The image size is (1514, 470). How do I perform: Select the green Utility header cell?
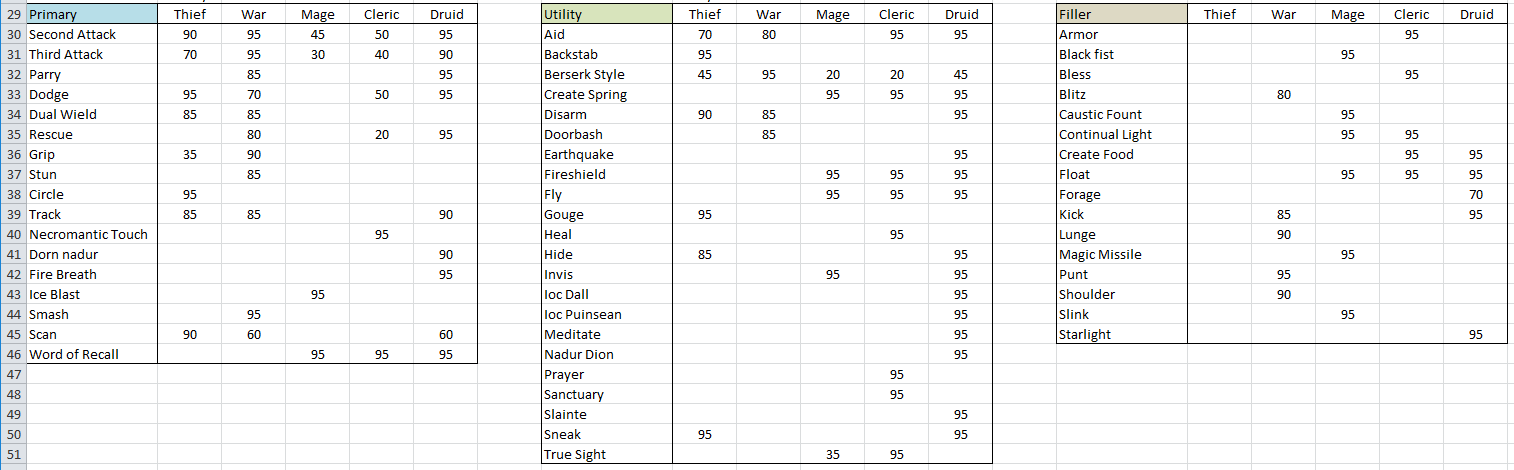coord(606,14)
